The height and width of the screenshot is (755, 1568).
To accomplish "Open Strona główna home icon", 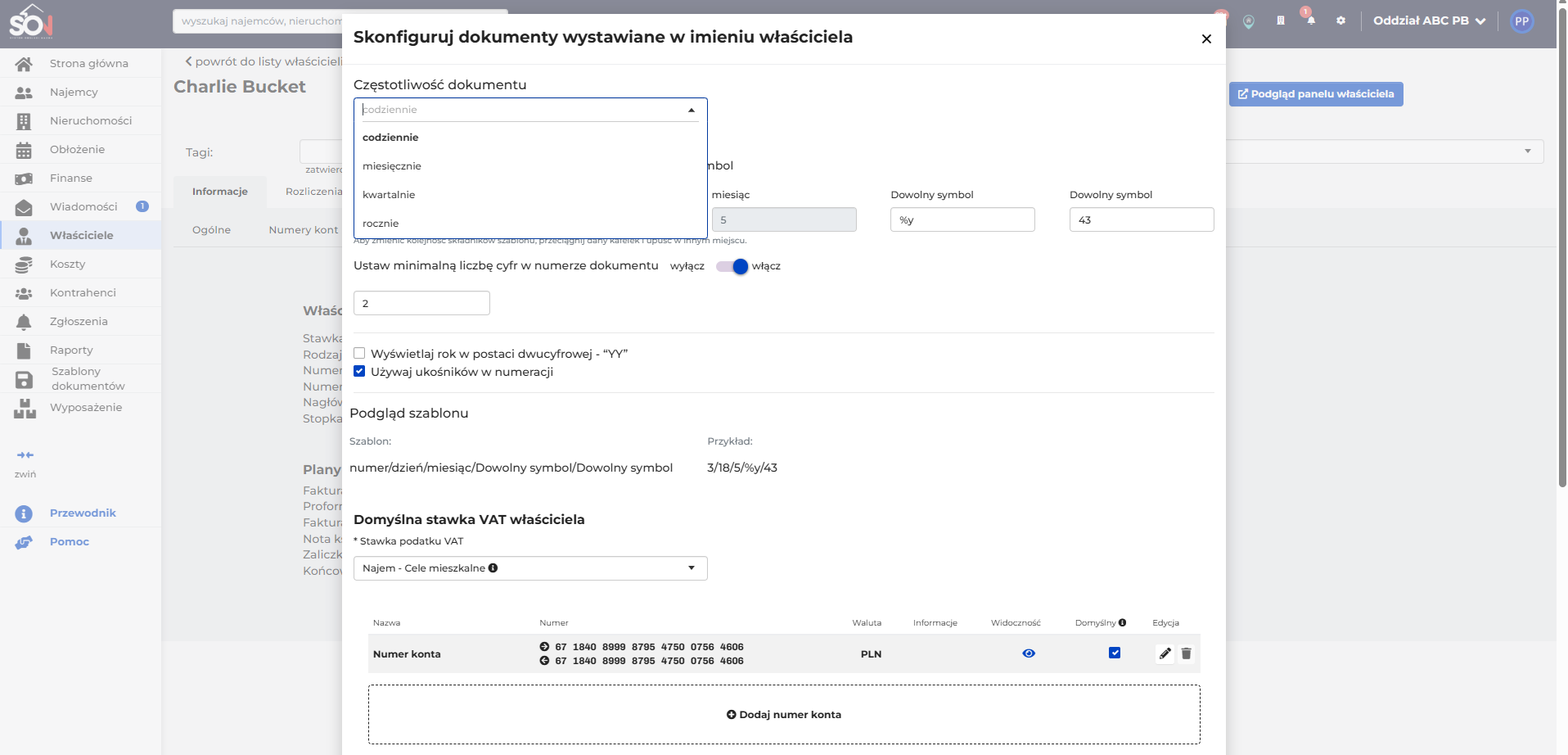I will (24, 64).
